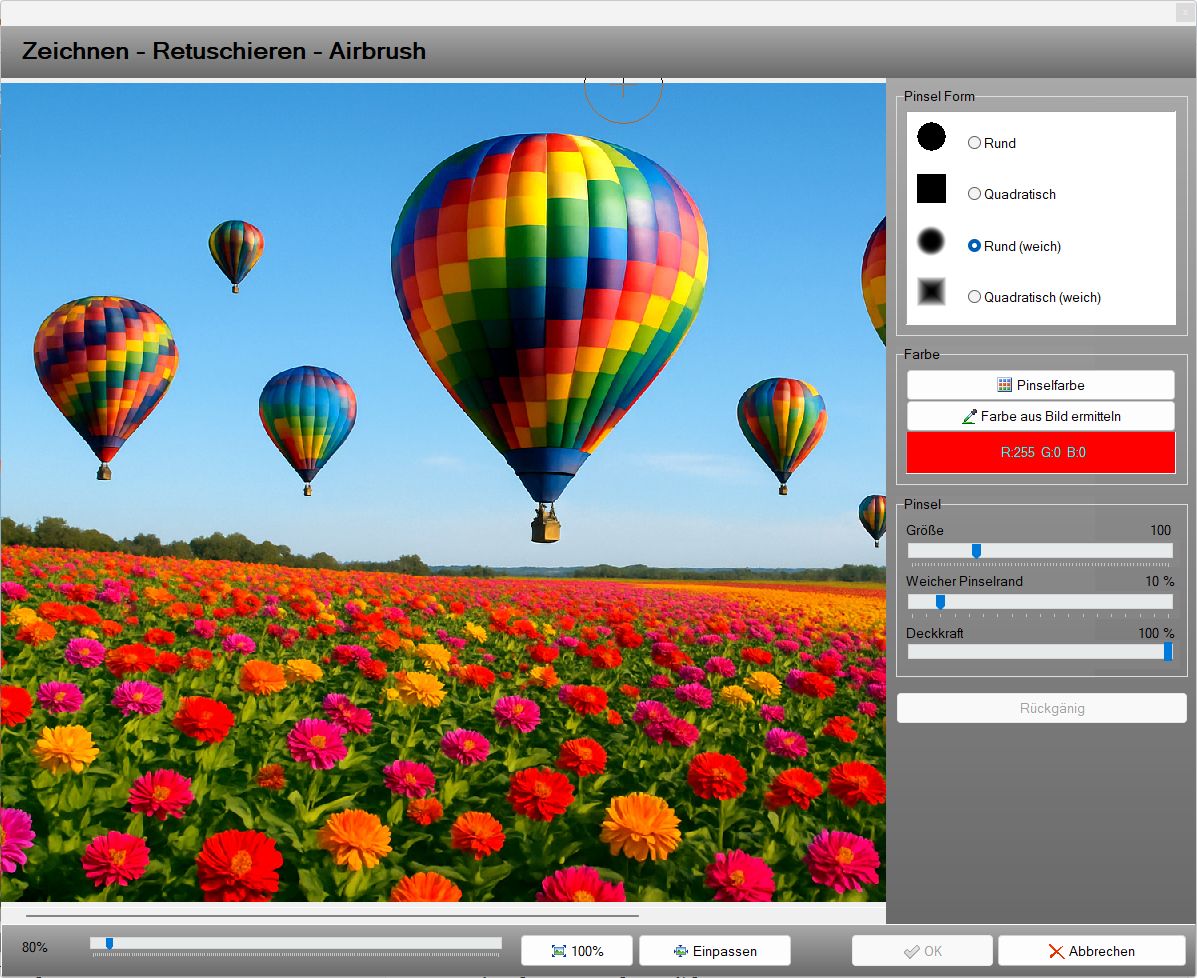
Task: Click the square brush shape preview icon
Action: (931, 189)
